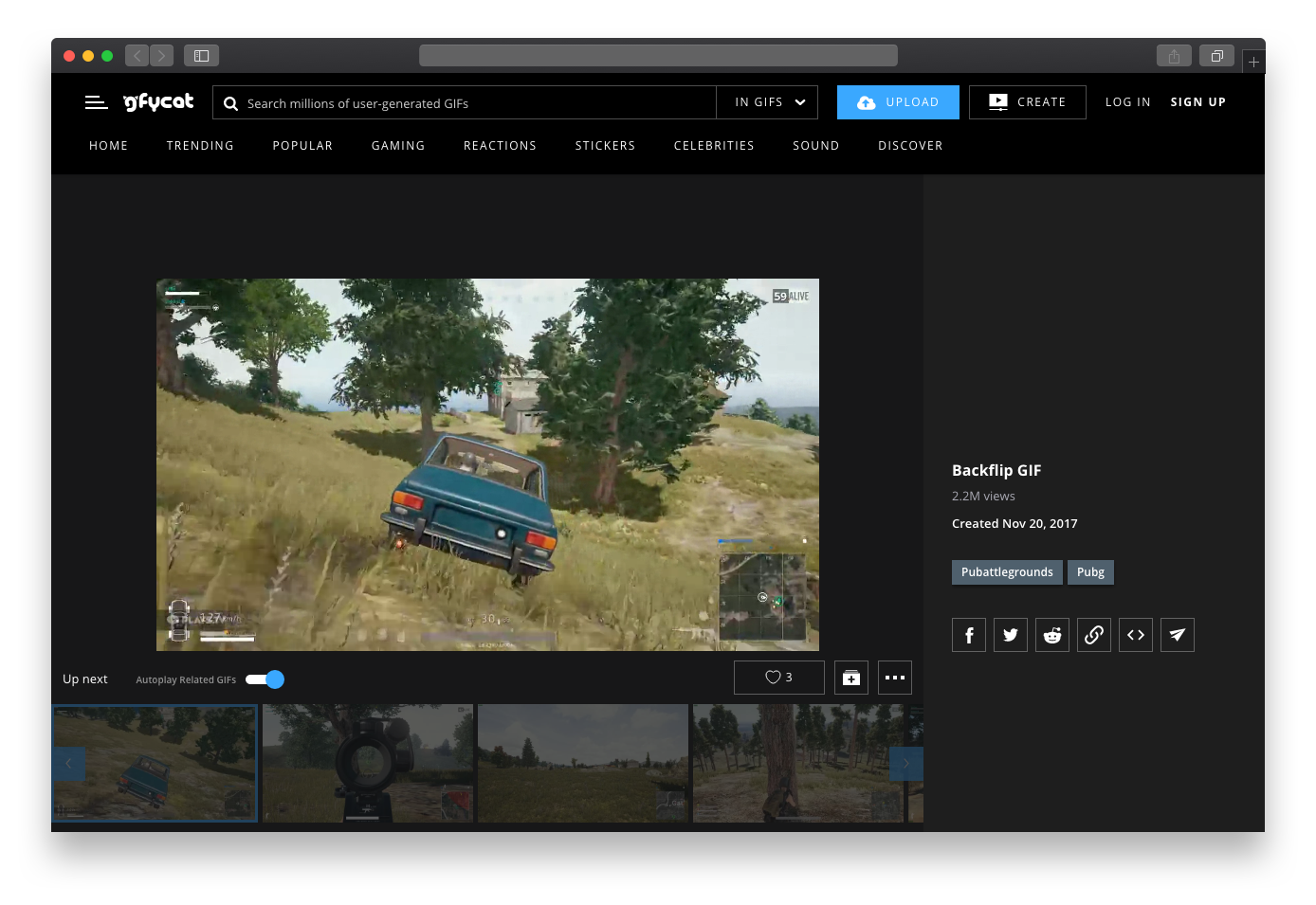Image resolution: width=1316 pixels, height=905 pixels.
Task: Open the hamburger menu icon
Action: tap(96, 102)
